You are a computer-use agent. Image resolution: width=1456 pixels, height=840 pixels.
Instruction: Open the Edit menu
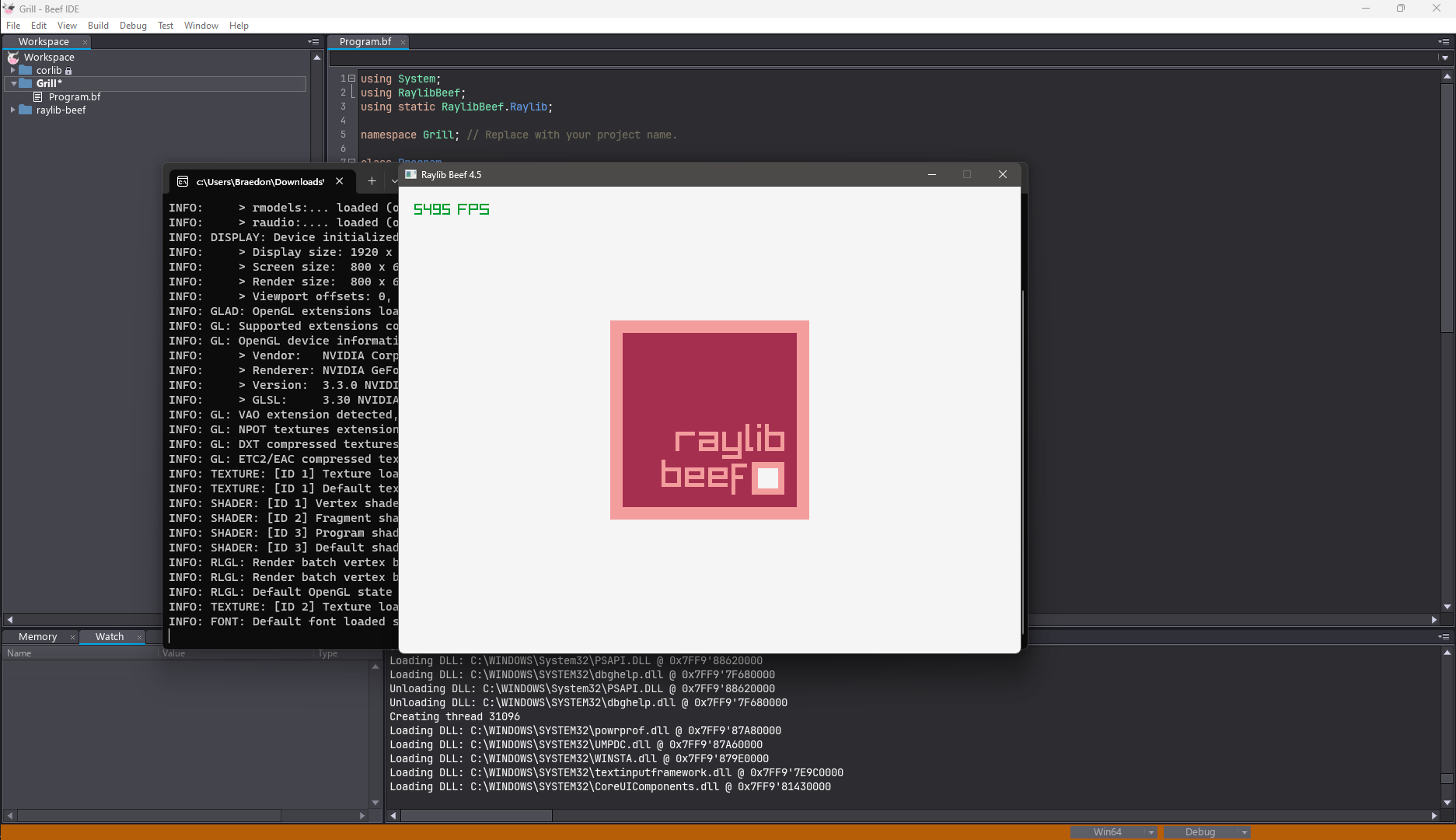point(39,26)
